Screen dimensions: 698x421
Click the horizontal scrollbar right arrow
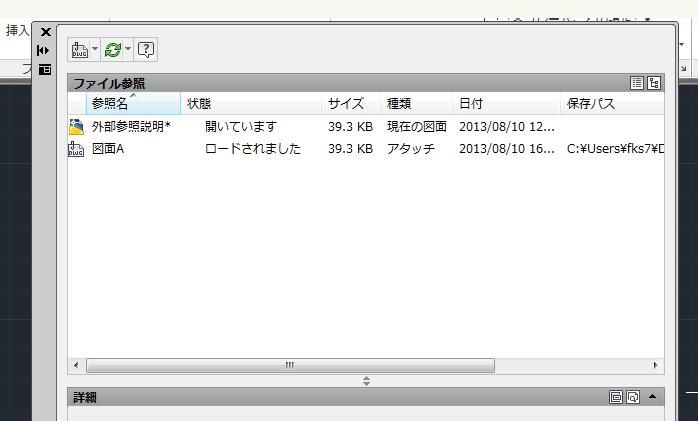pyautogui.click(x=655, y=365)
